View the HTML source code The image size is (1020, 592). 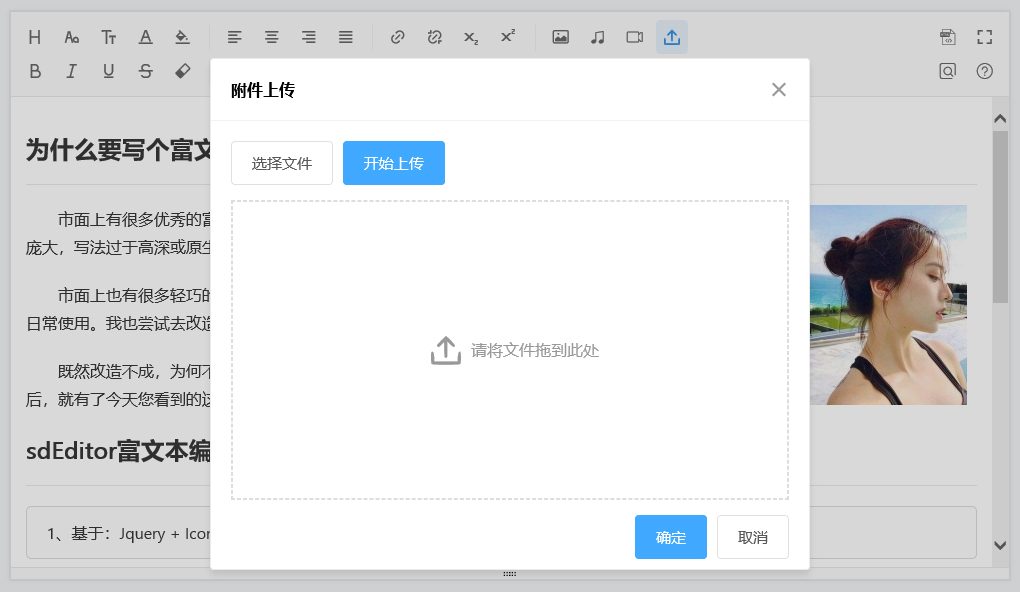pos(948,37)
